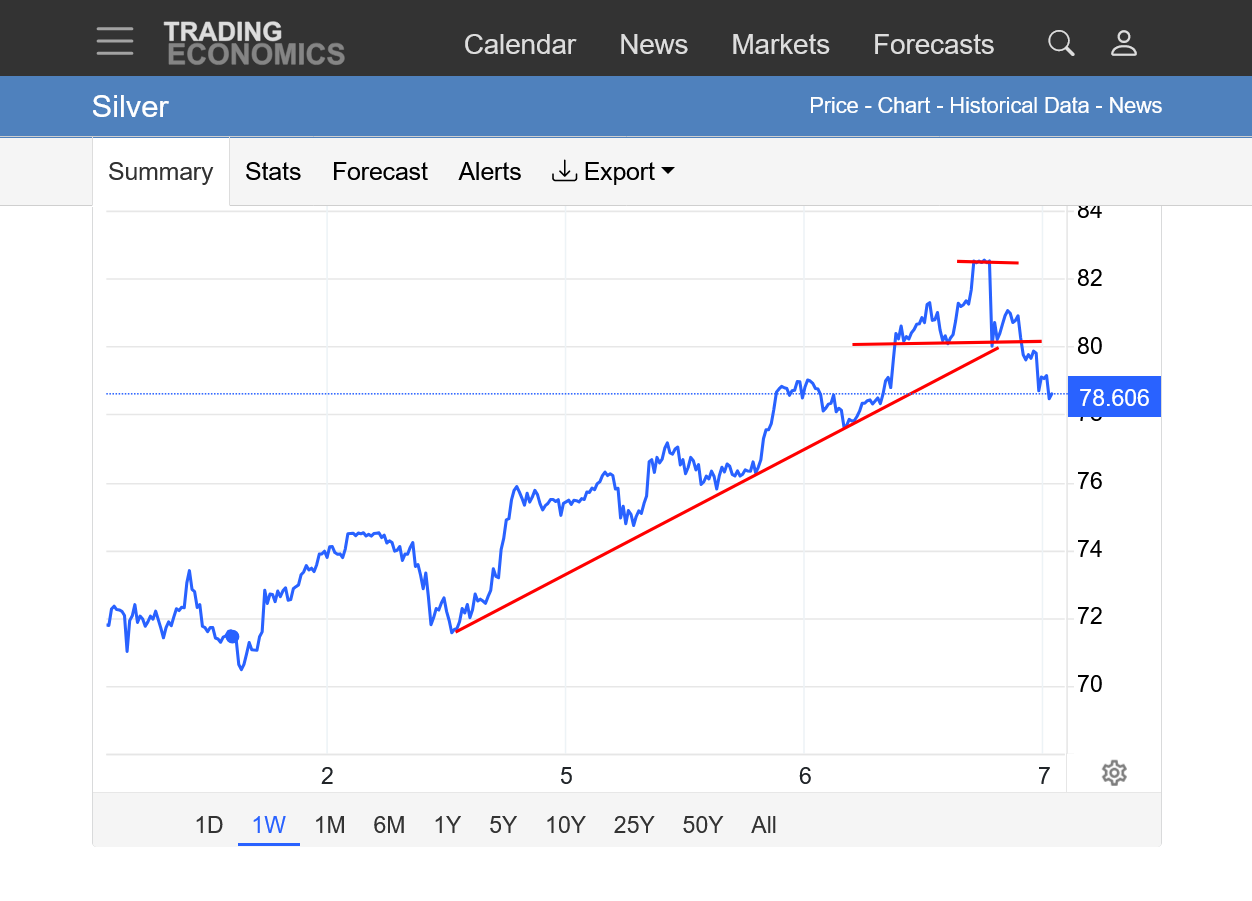Set chart range to 5Y
1252x901 pixels.
coord(503,825)
